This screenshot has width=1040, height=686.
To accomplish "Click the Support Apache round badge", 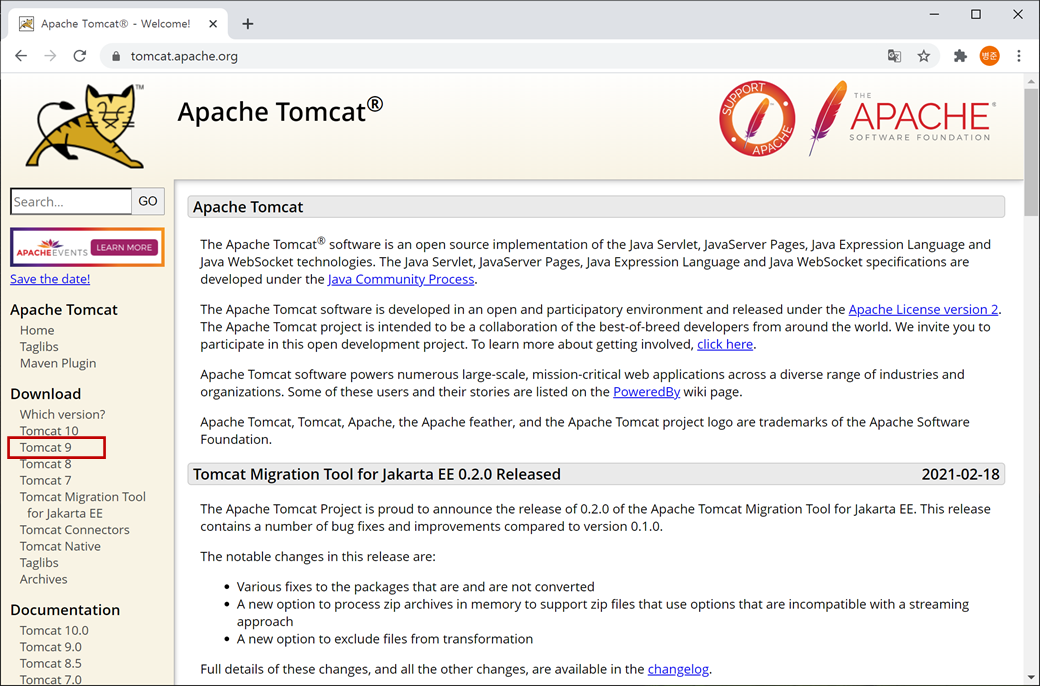I will pos(757,119).
